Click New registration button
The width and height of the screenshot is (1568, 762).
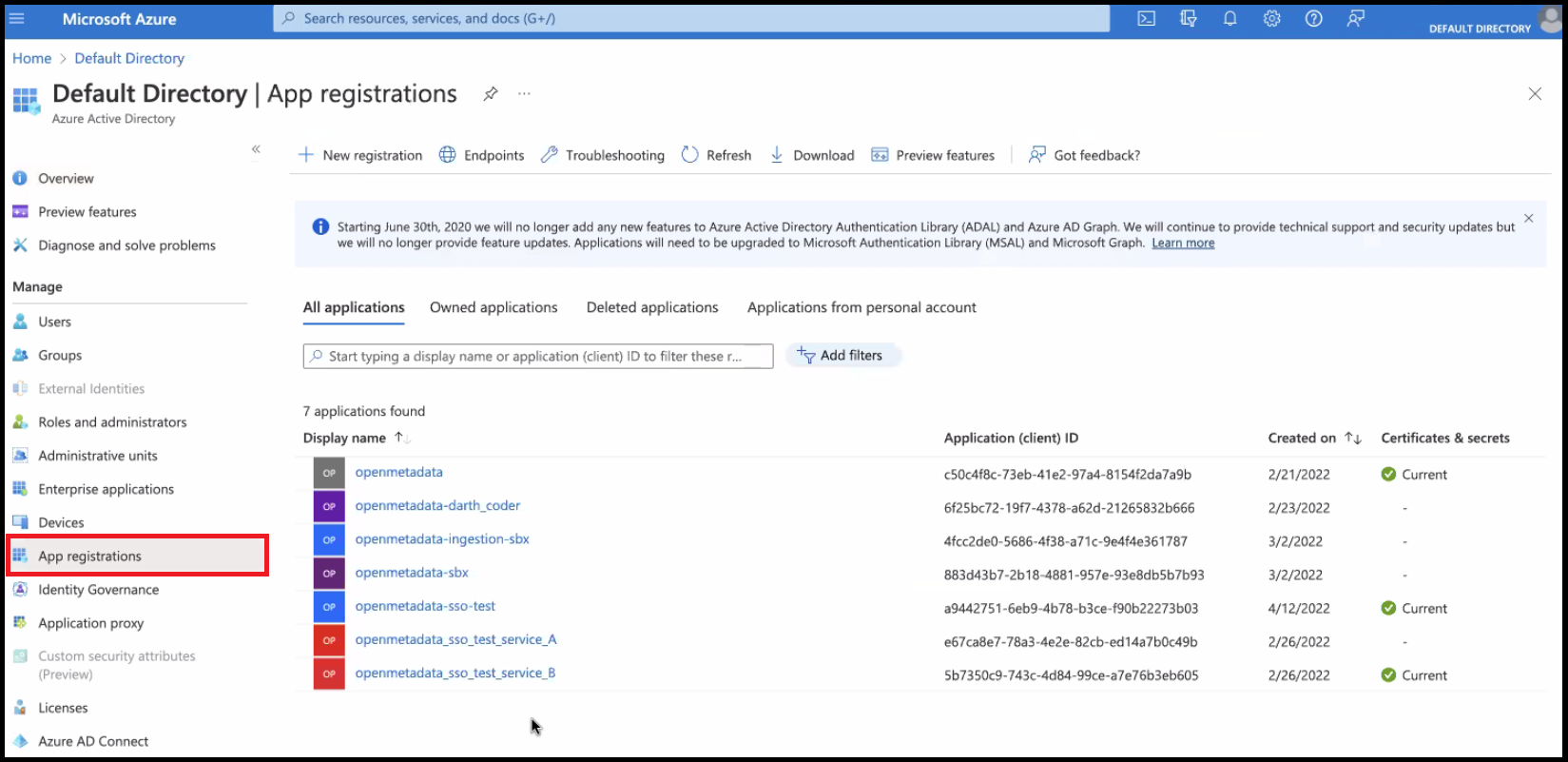pos(360,155)
